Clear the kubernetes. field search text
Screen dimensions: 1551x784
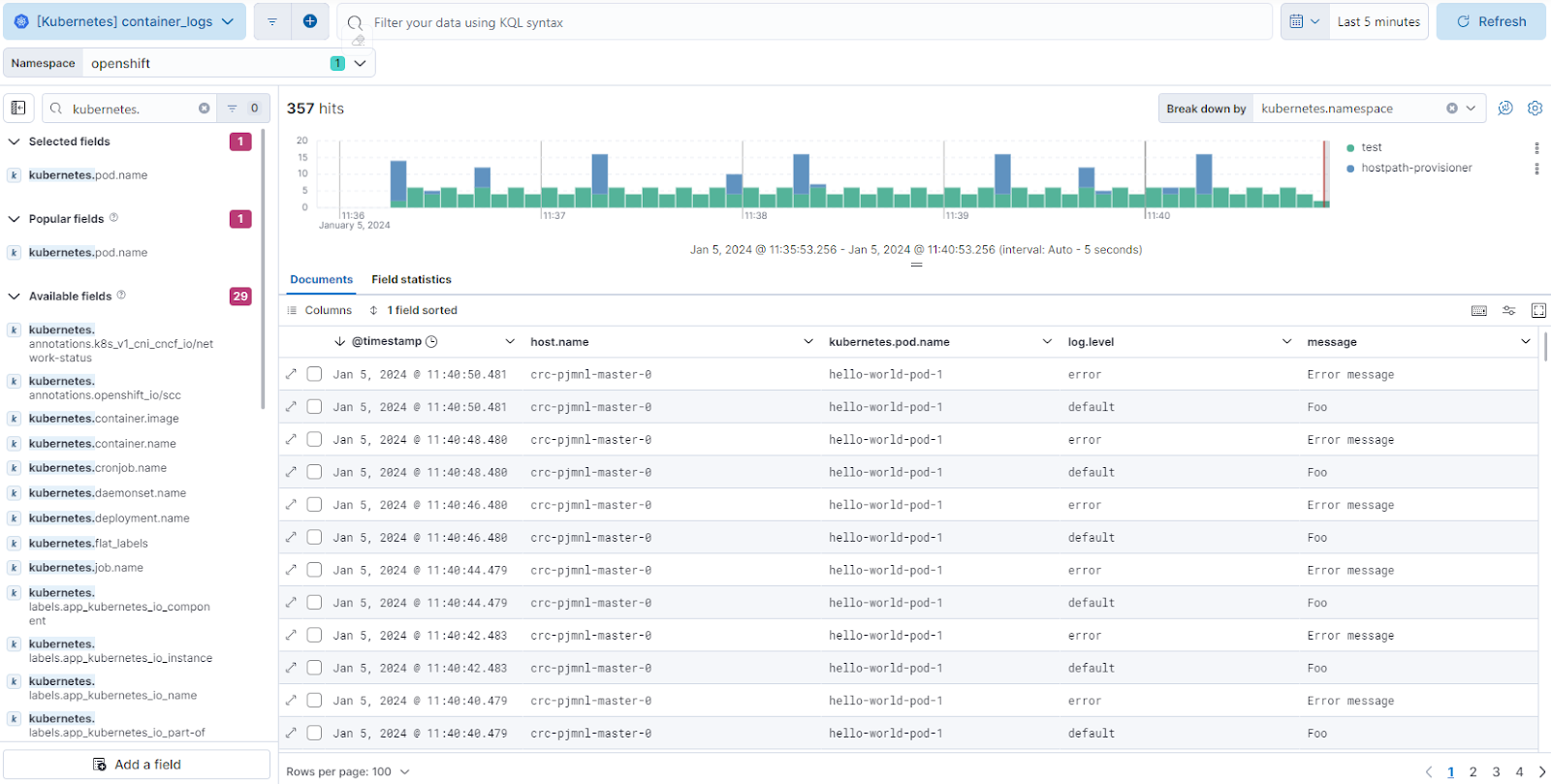204,109
